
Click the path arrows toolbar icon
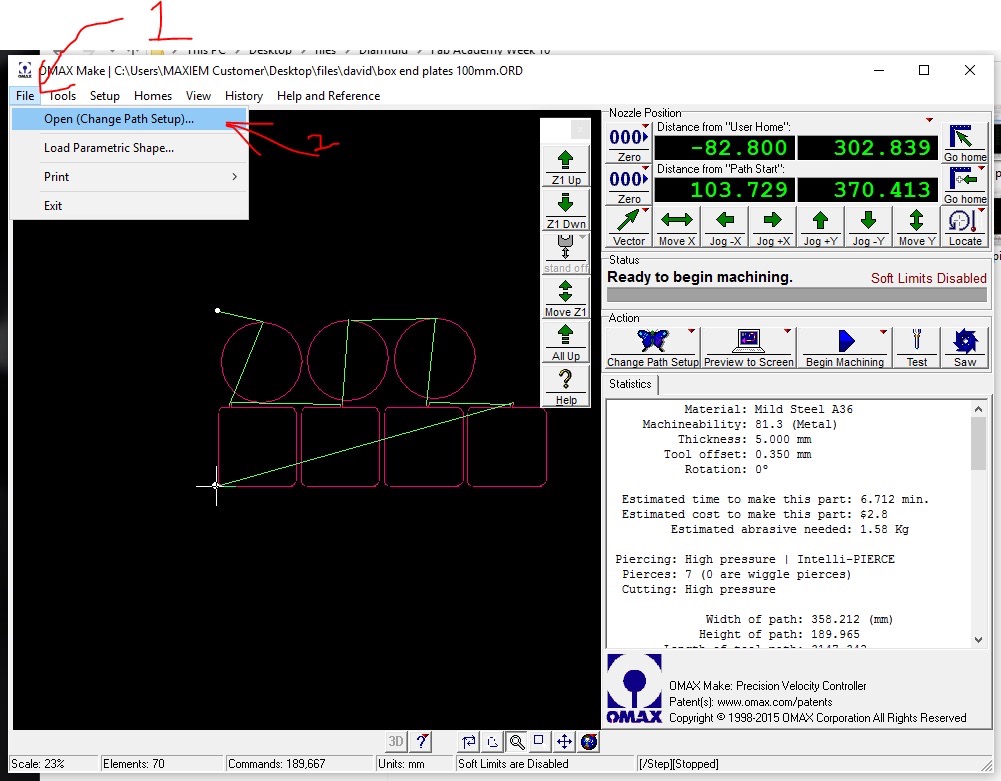[x=469, y=741]
